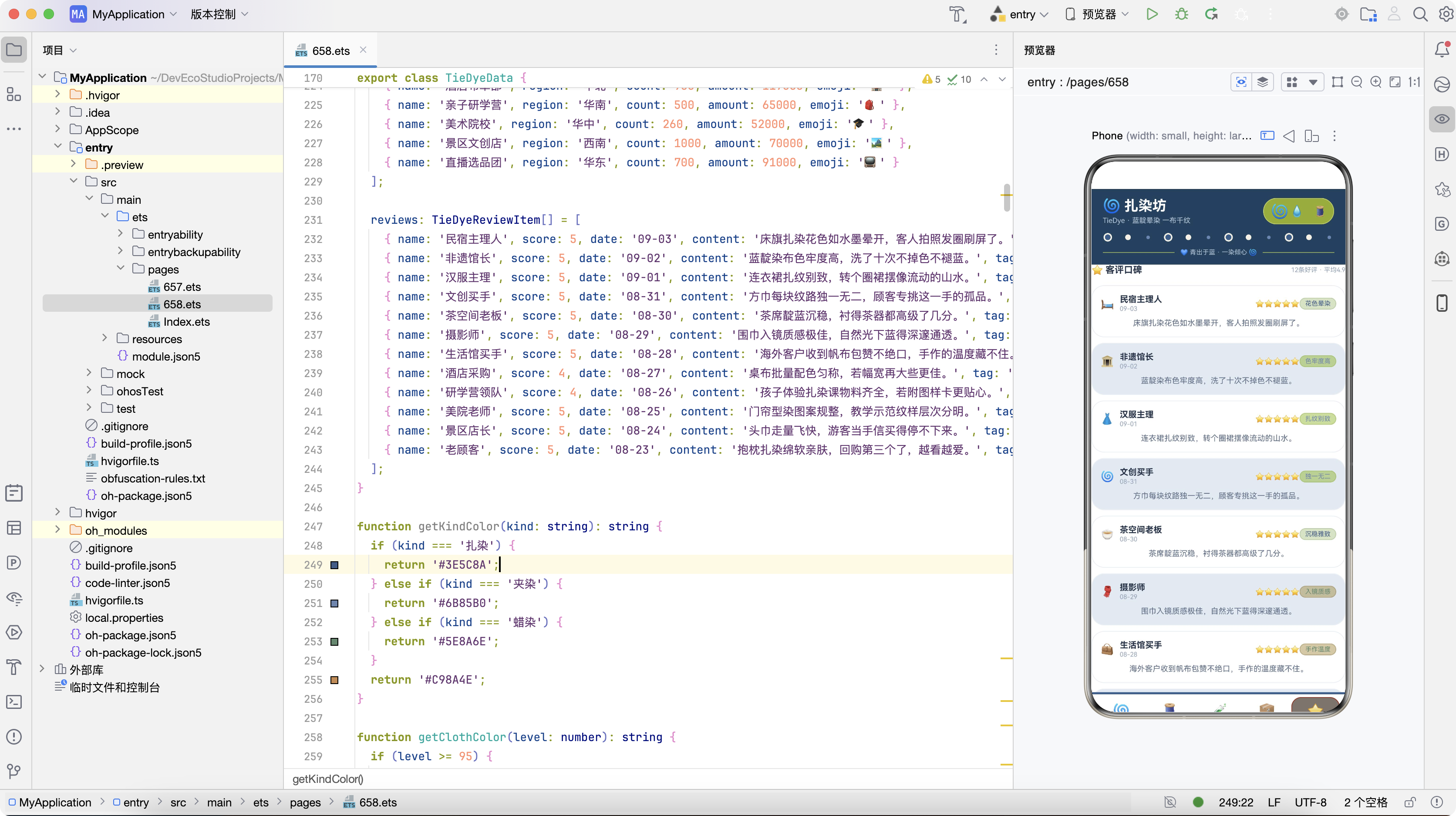The height and width of the screenshot is (816, 1456).
Task: Open module.json5 file
Action: click(165, 356)
